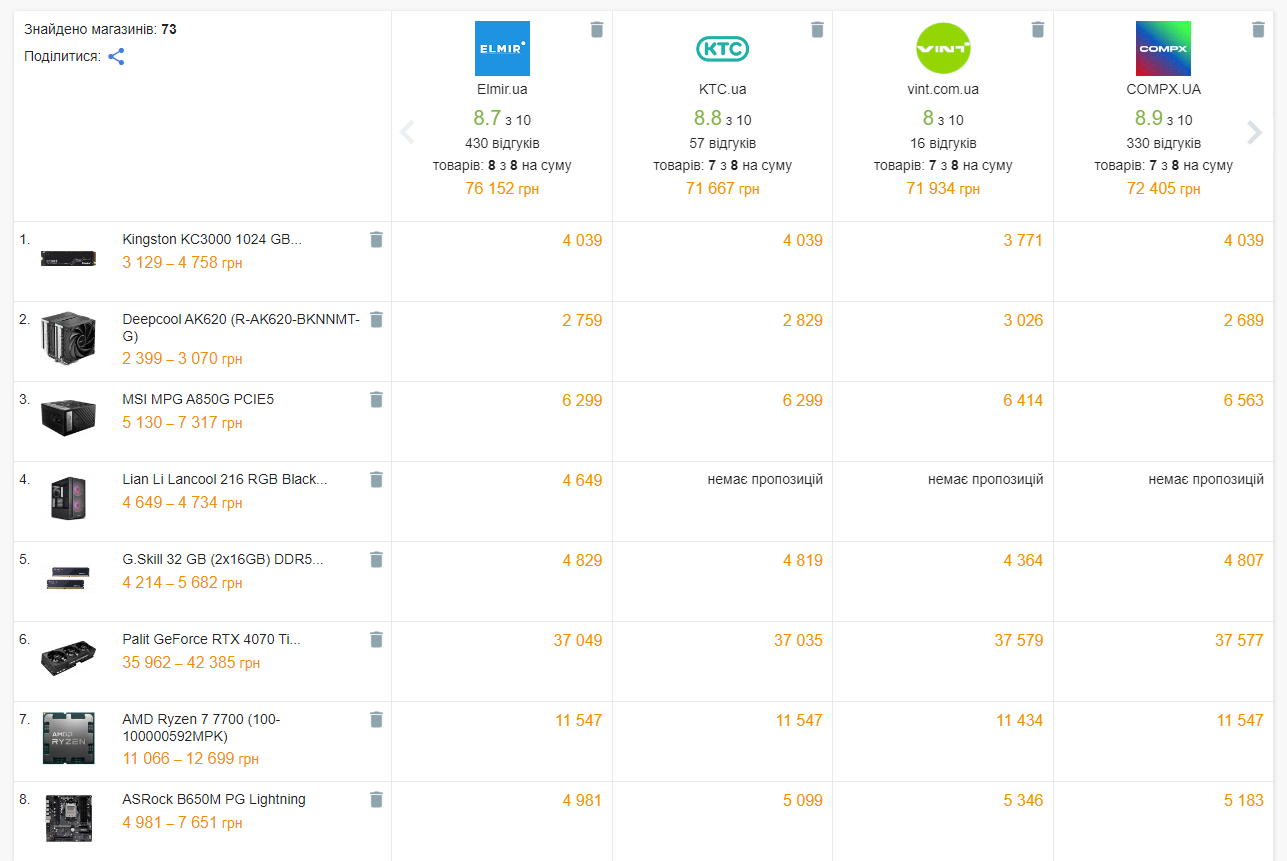This screenshot has width=1287, height=861.
Task: Open COMPX.UA store logo
Action: point(1163,49)
